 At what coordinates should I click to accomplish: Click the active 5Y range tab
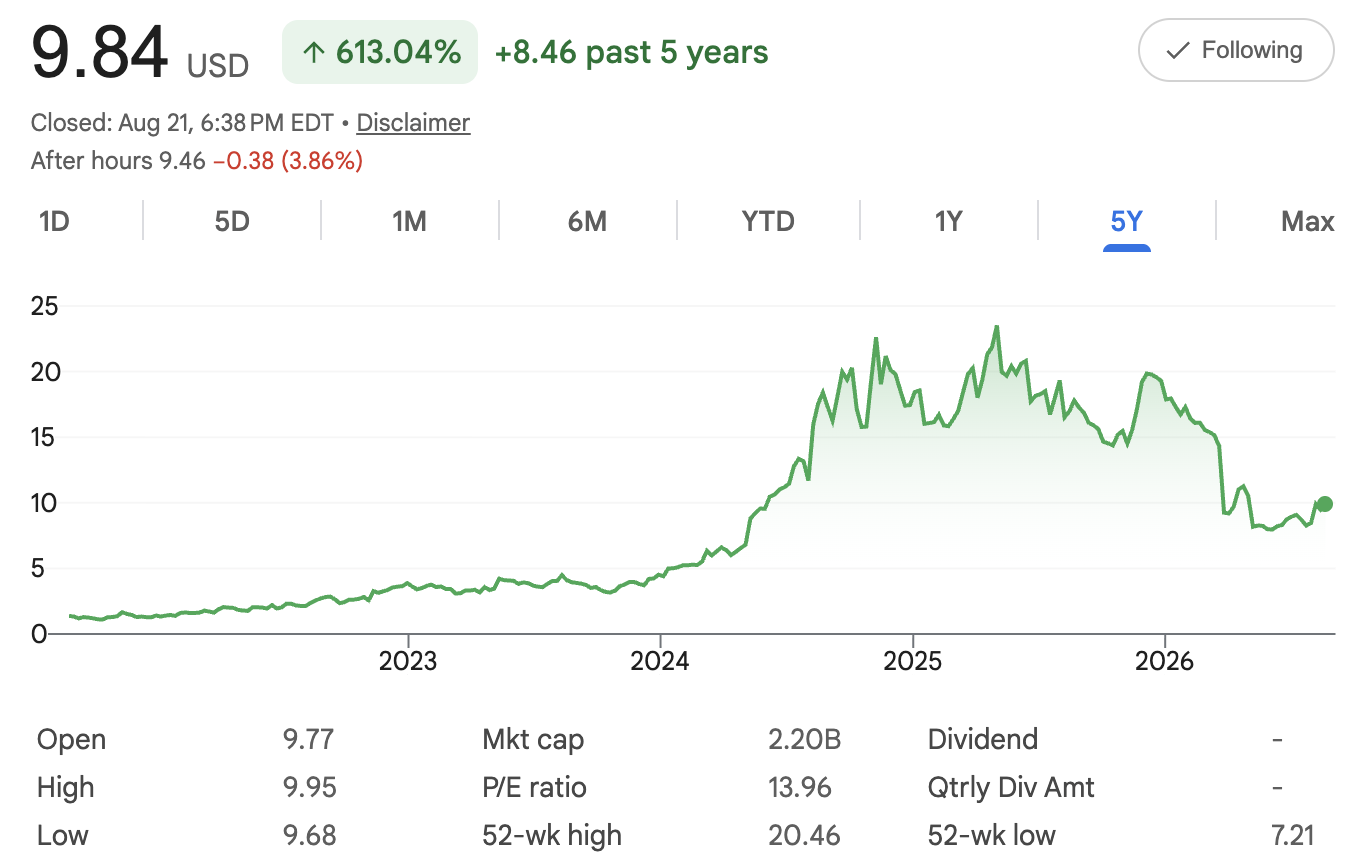(1127, 221)
